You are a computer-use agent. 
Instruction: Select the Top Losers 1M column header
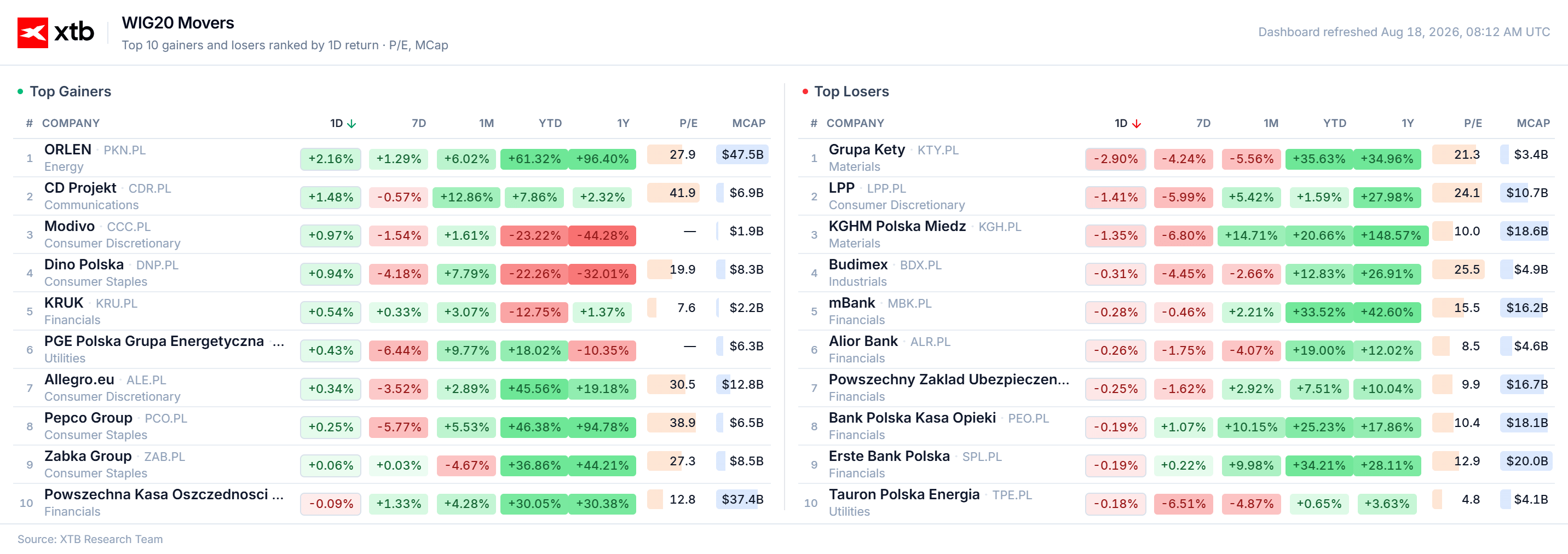(x=1270, y=123)
